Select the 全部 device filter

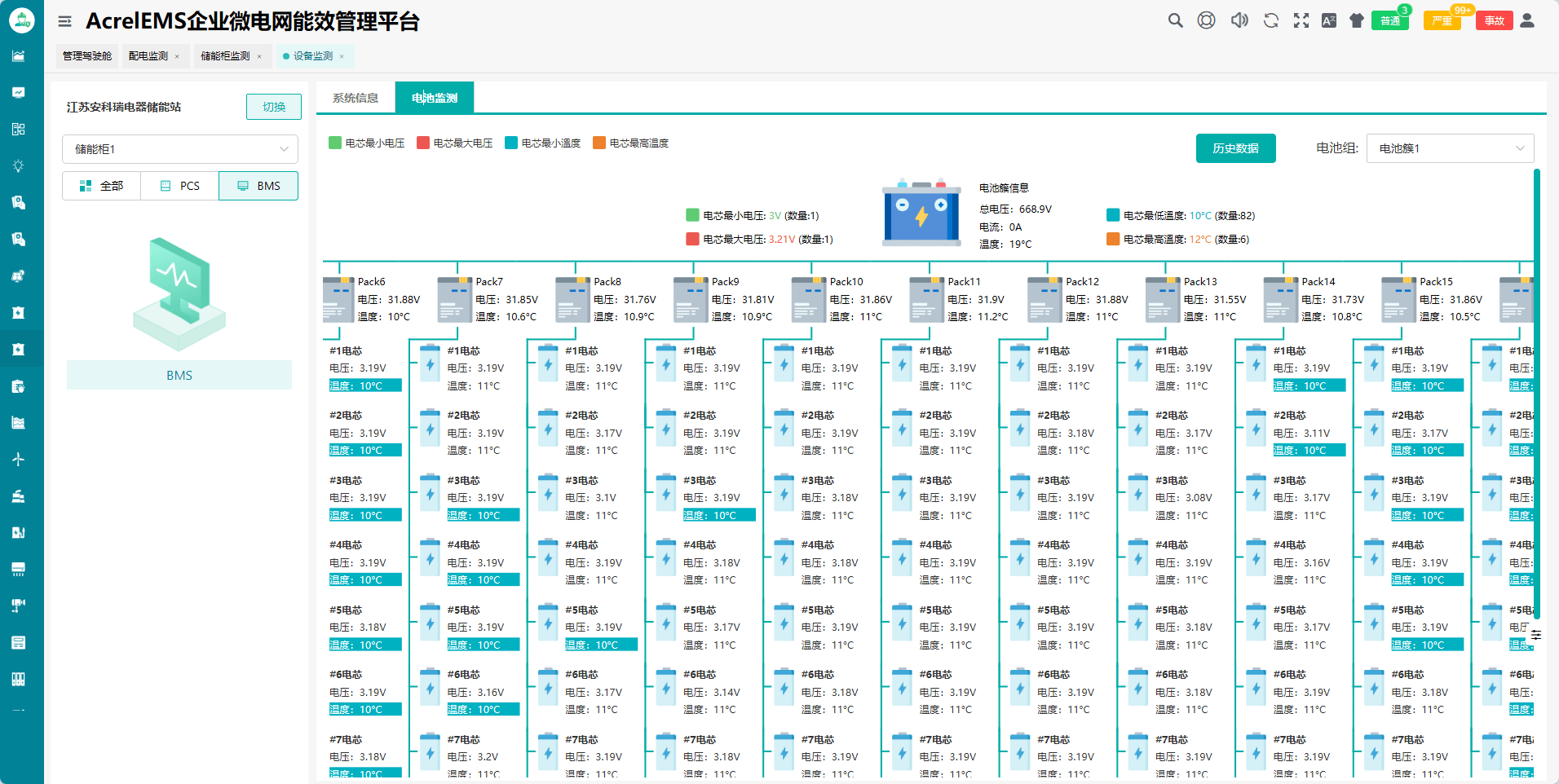[x=101, y=186]
